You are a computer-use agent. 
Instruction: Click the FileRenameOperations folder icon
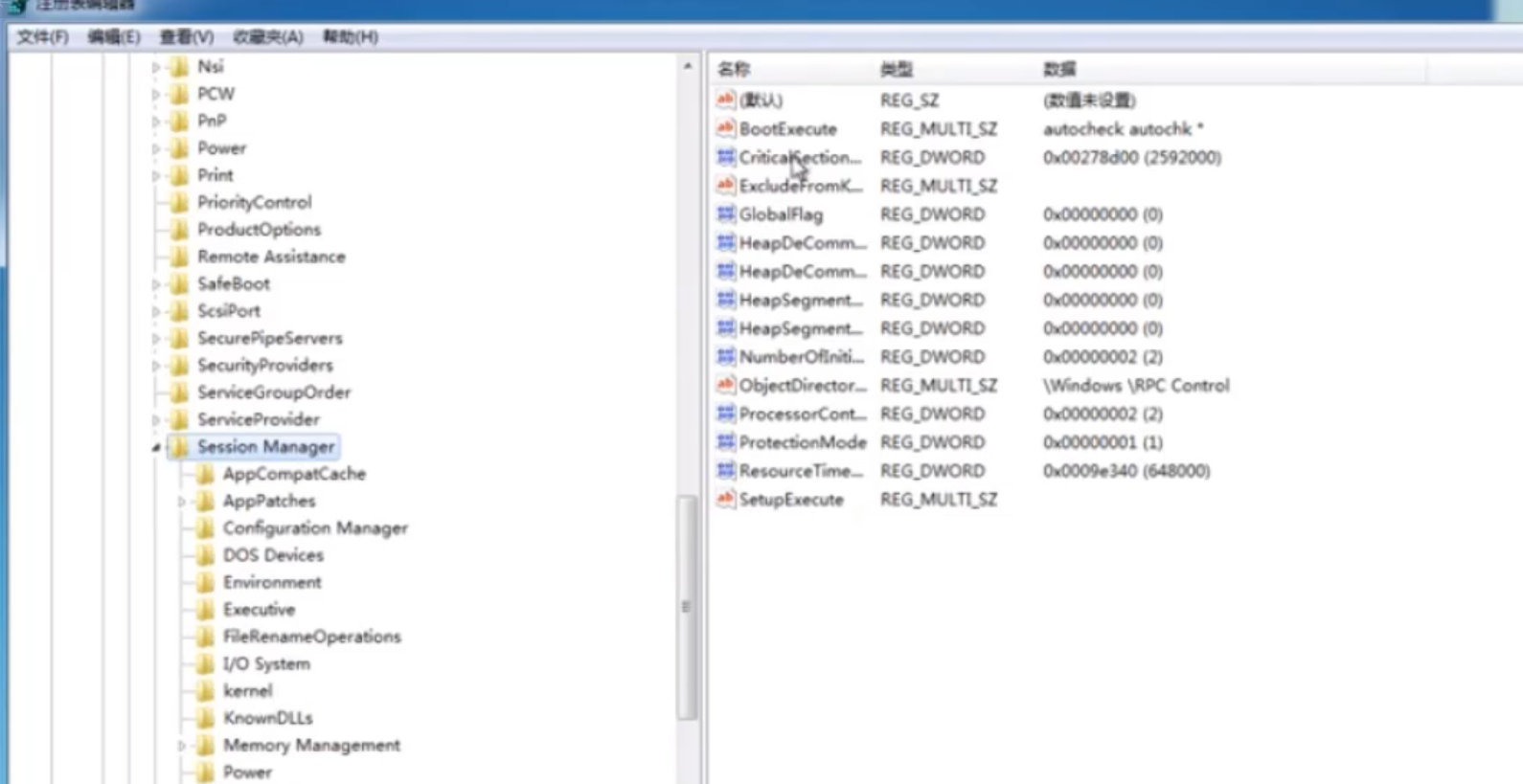coord(205,637)
